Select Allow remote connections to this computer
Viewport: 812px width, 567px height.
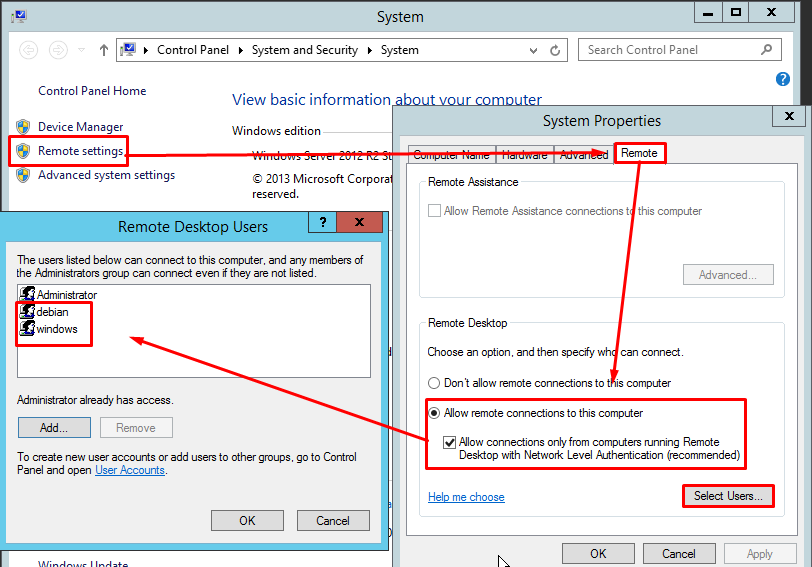pos(434,413)
